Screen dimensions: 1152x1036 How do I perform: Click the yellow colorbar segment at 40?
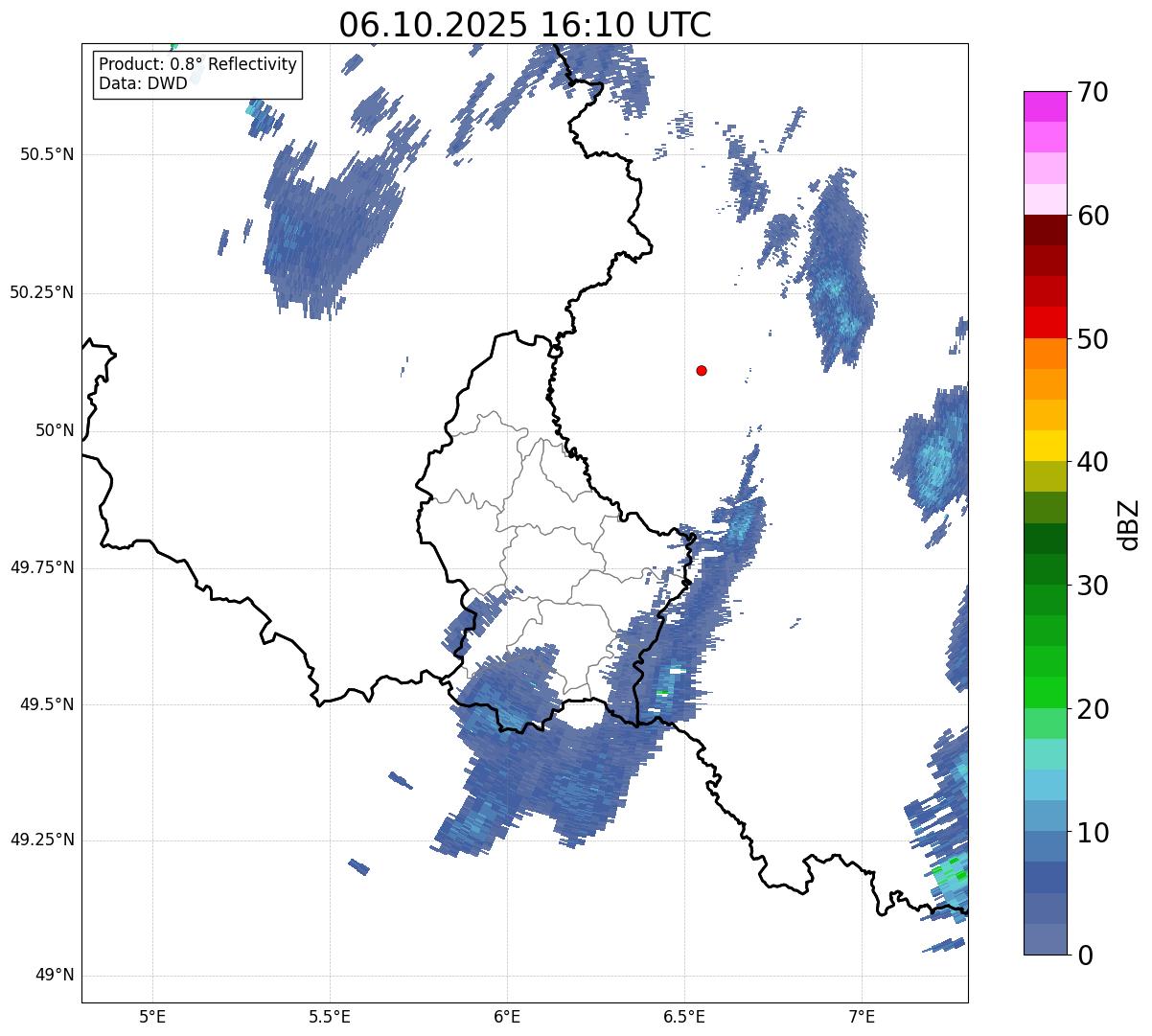coord(1046,446)
